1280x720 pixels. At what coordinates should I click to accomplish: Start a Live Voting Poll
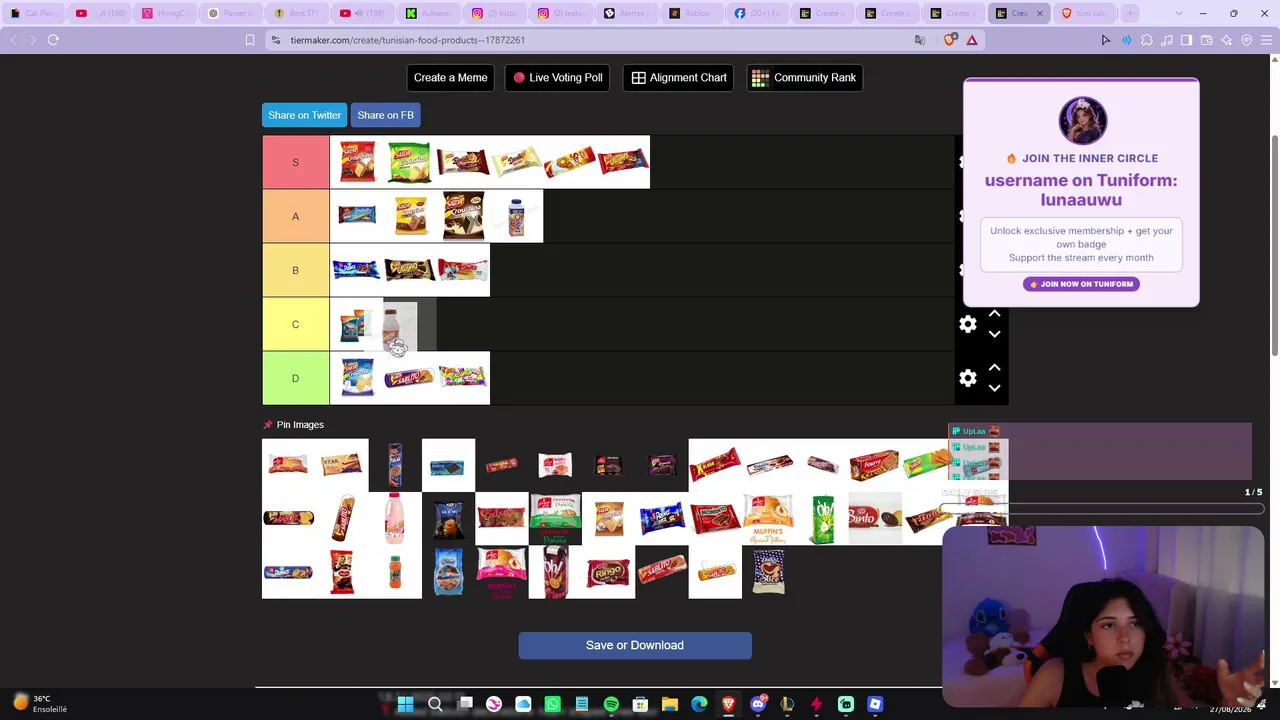(558, 78)
